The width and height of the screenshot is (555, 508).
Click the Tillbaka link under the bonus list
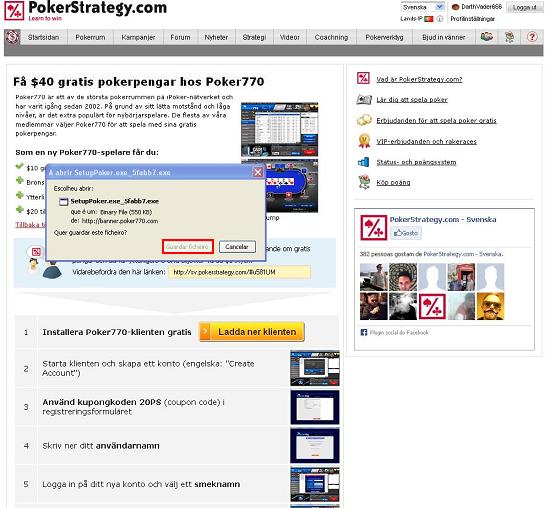pyautogui.click(x=30, y=224)
